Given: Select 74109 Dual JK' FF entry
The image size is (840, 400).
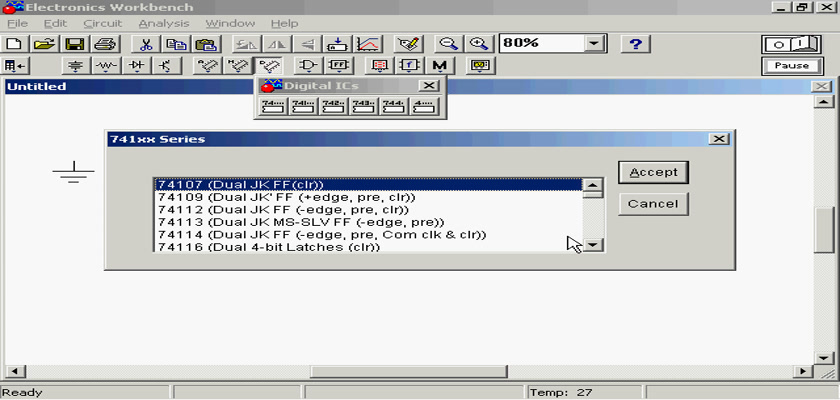Looking at the screenshot, I should tap(368, 198).
